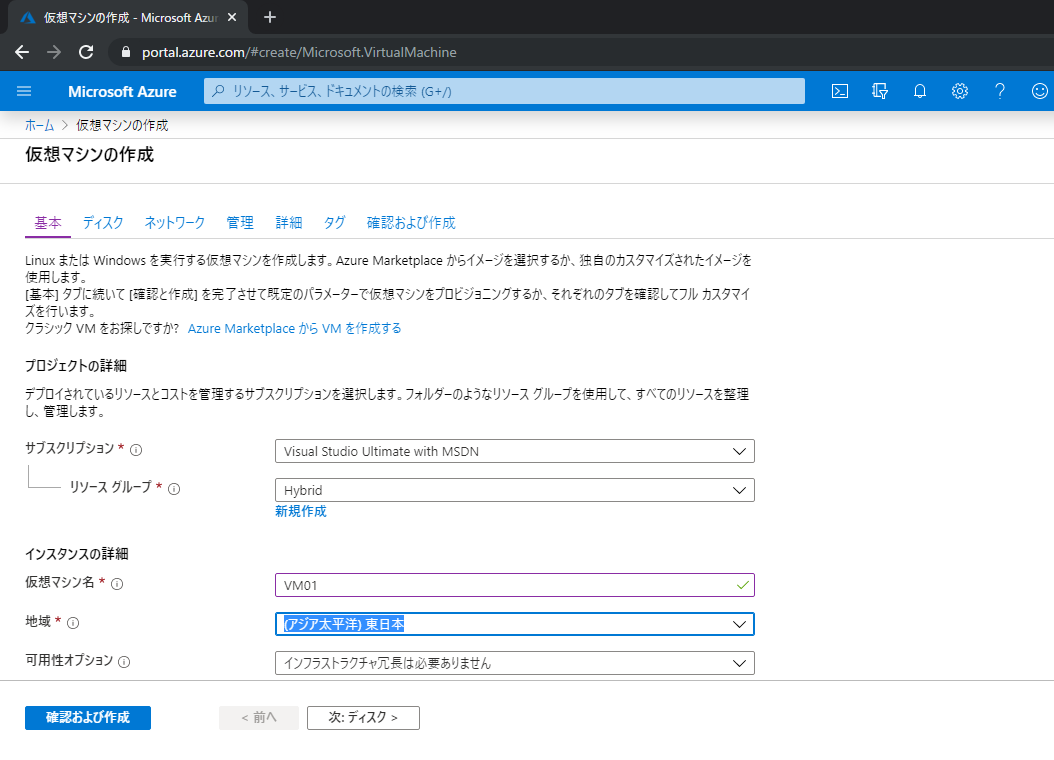
Task: Click the インスタンスの詳細 heading
Action: point(77,554)
